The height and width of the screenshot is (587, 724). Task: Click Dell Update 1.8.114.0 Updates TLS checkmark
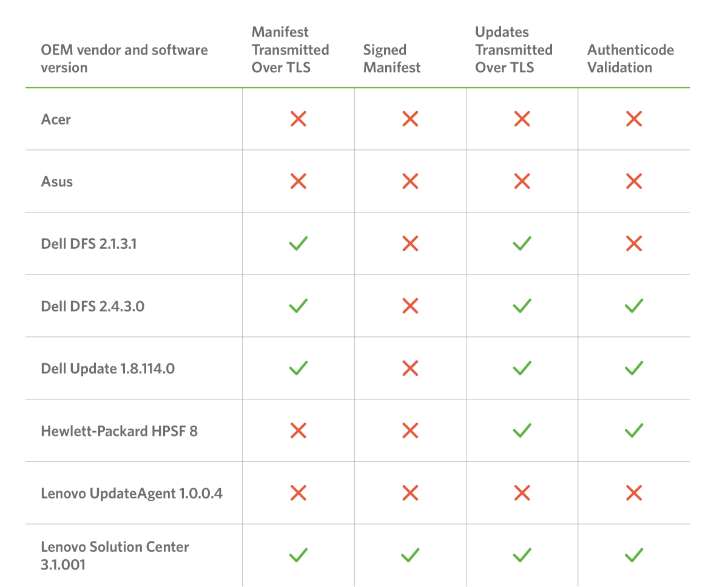[x=521, y=368]
